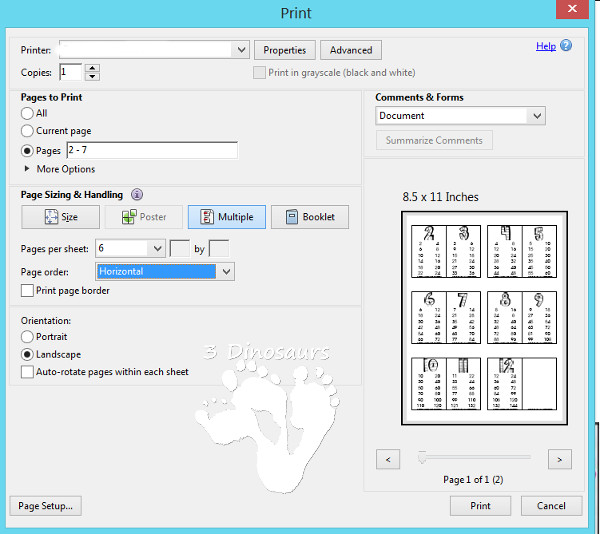The image size is (600, 534).
Task: Select the Booklet printing option
Action: point(309,217)
